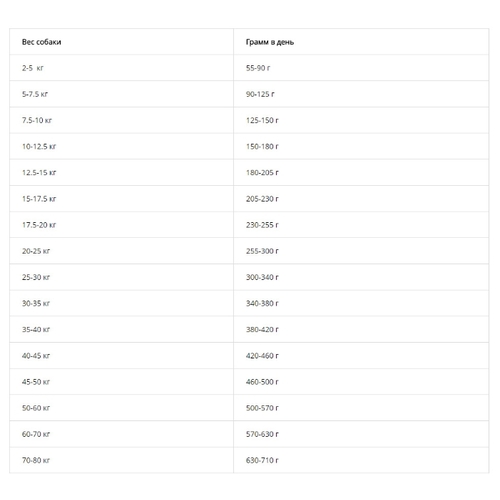Select the '30-35 кг' weight cell
Viewport: 500px width, 500px height.
click(36, 303)
